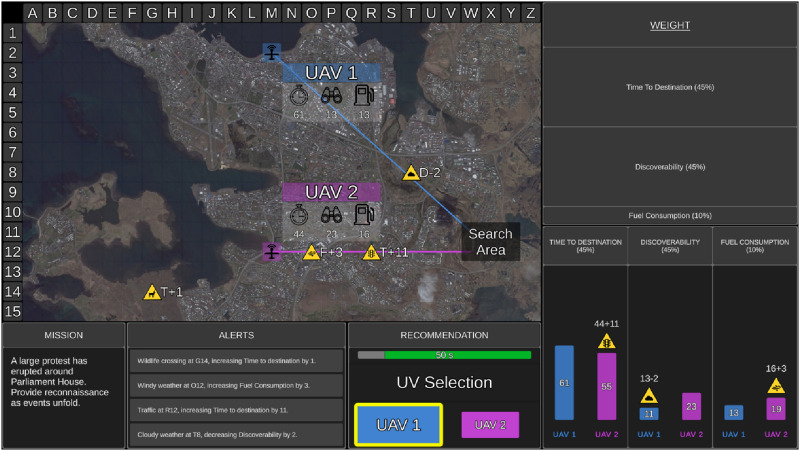Click the windy weather warning F+3 icon
800x451 pixels.
coord(311,252)
